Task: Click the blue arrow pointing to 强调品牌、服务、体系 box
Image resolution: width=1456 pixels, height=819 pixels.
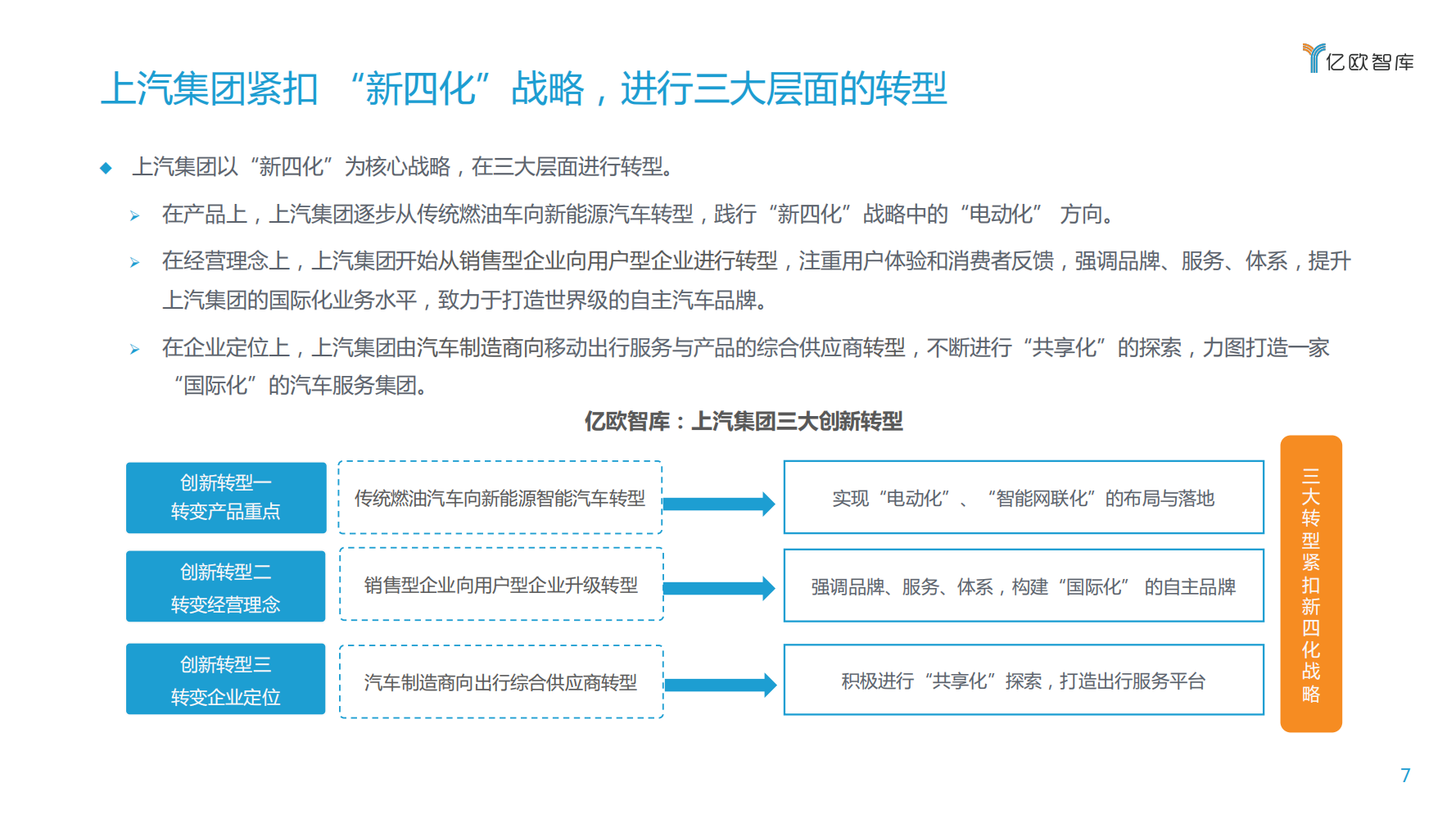Action: [x=719, y=588]
